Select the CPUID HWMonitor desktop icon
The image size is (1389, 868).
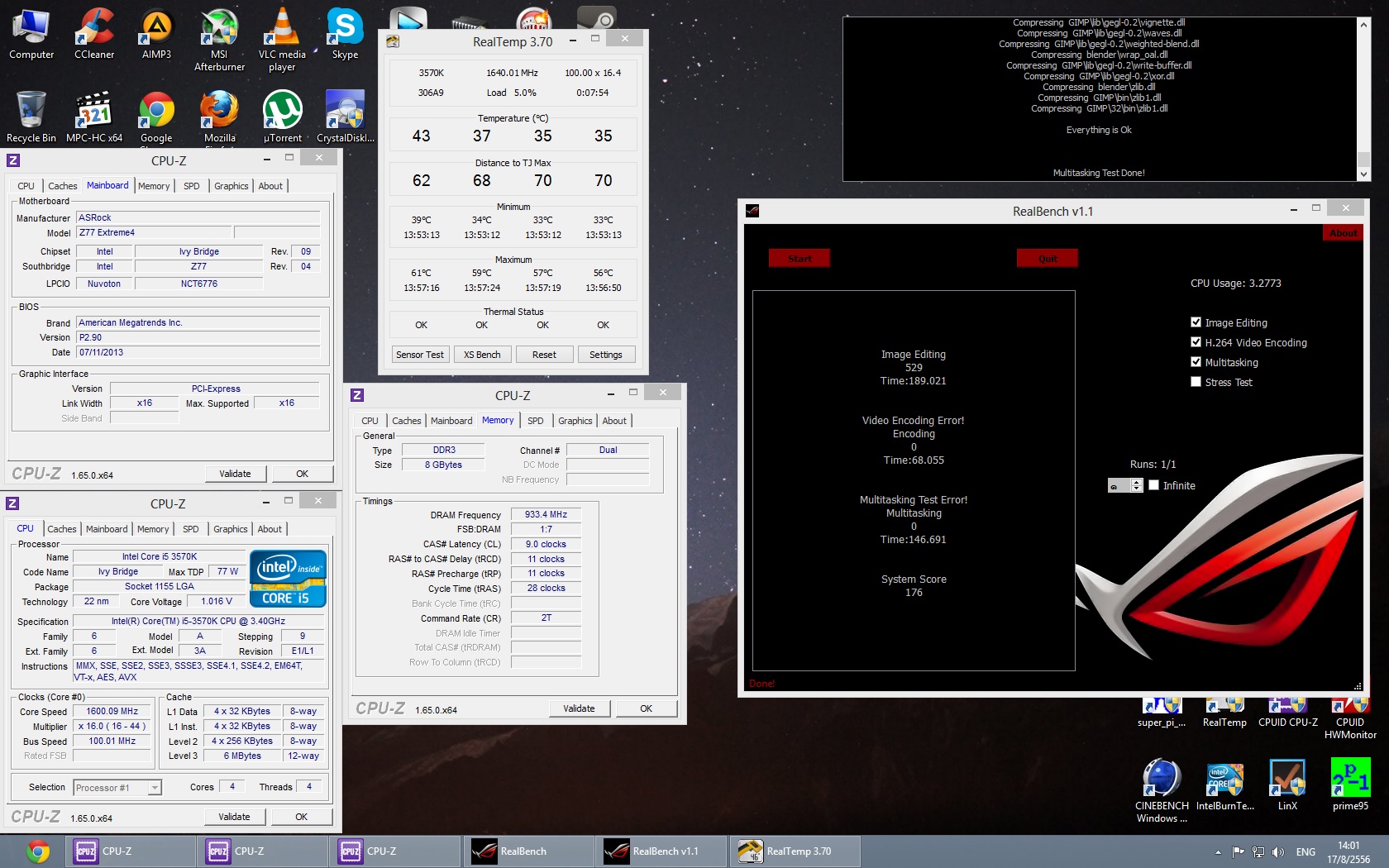[x=1350, y=718]
